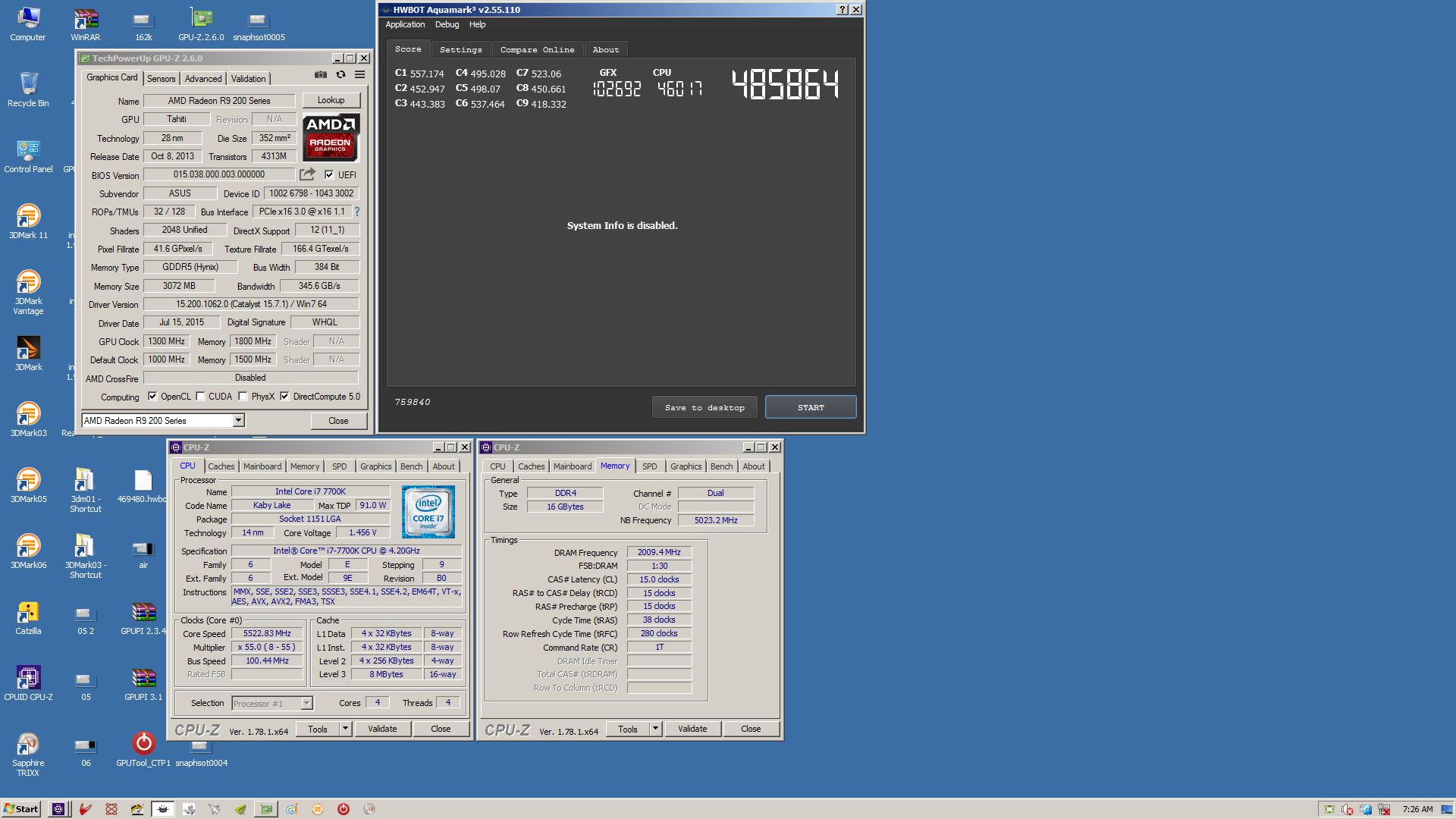Click the GPU-Z refresh icon
This screenshot has width=1456, height=819.
click(340, 74)
